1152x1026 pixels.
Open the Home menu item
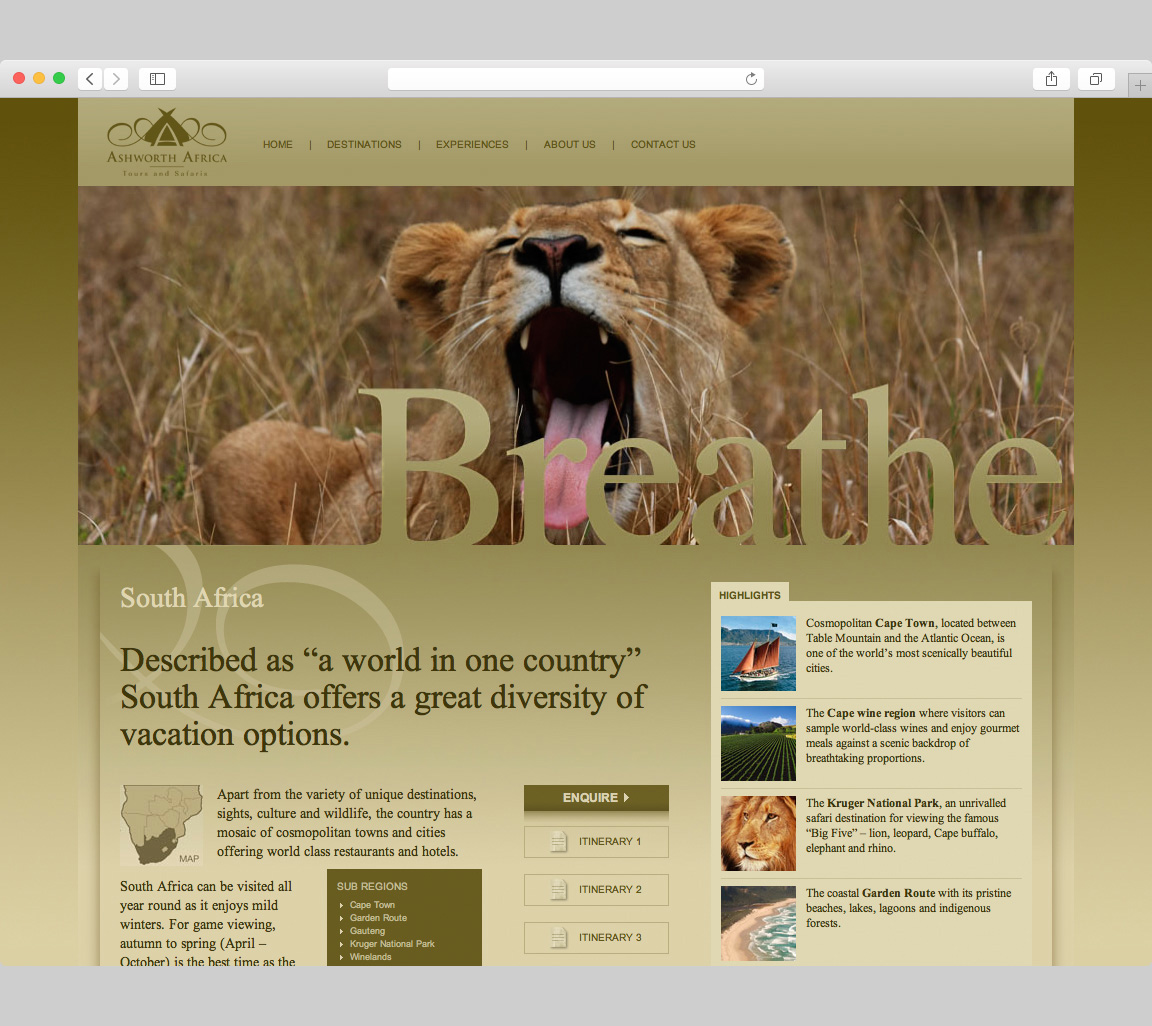click(278, 145)
